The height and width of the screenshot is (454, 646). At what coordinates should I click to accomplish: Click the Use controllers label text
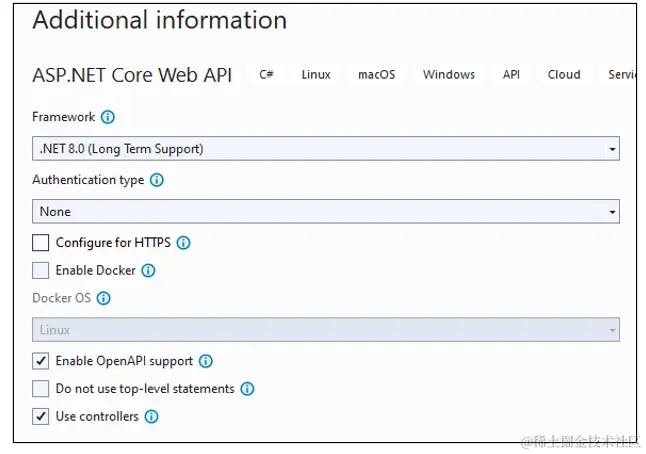[x=97, y=417]
